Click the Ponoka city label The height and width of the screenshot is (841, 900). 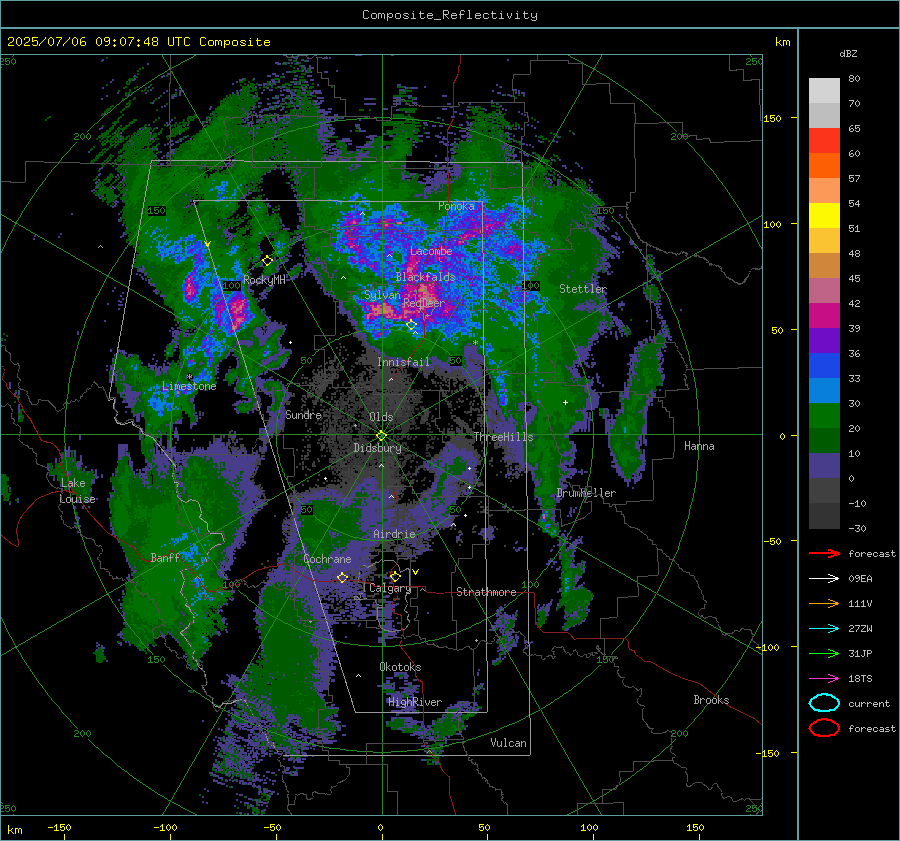coord(456,206)
